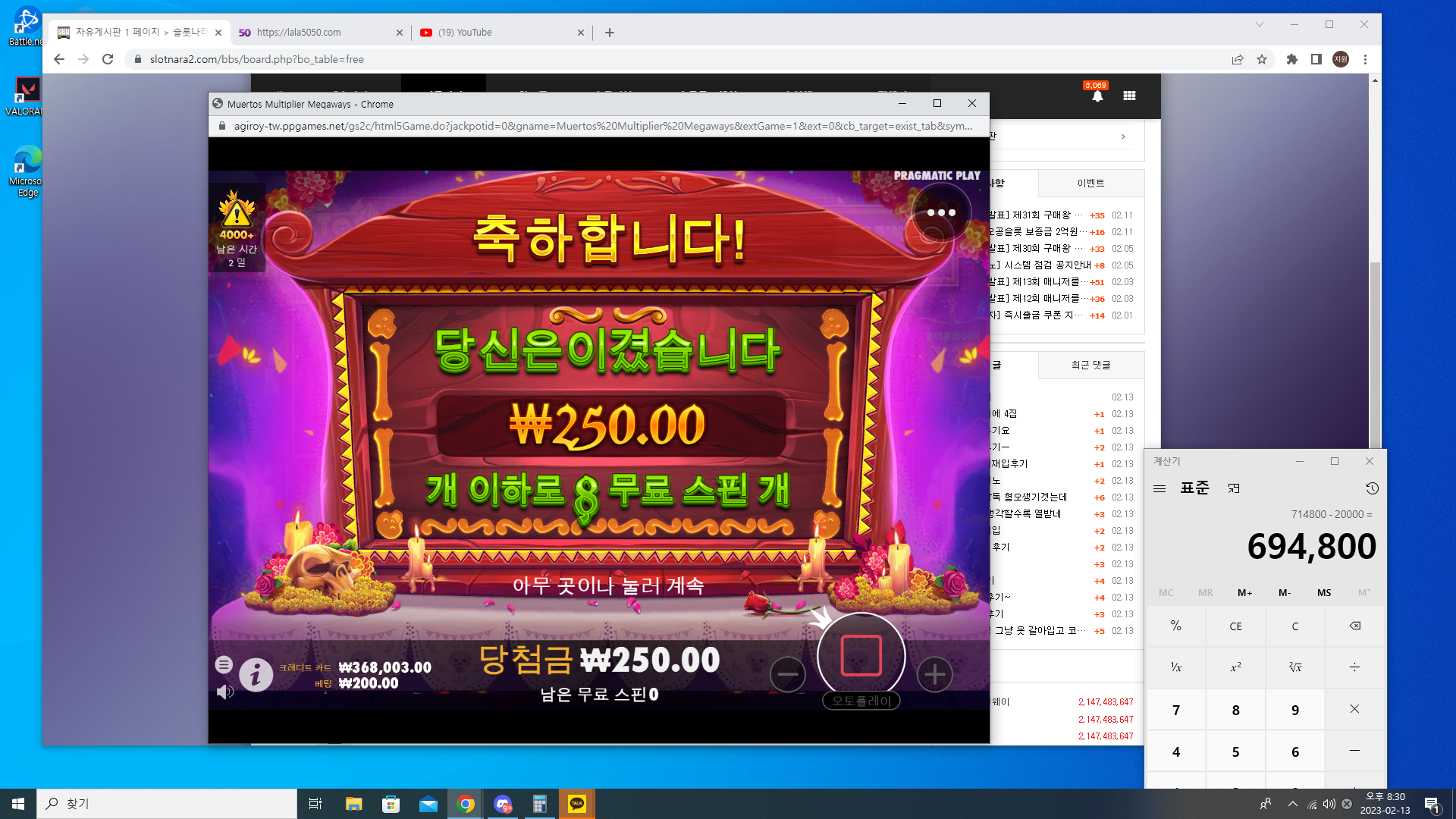Click the subtract key in calculator
The width and height of the screenshot is (1456, 819).
1354,752
